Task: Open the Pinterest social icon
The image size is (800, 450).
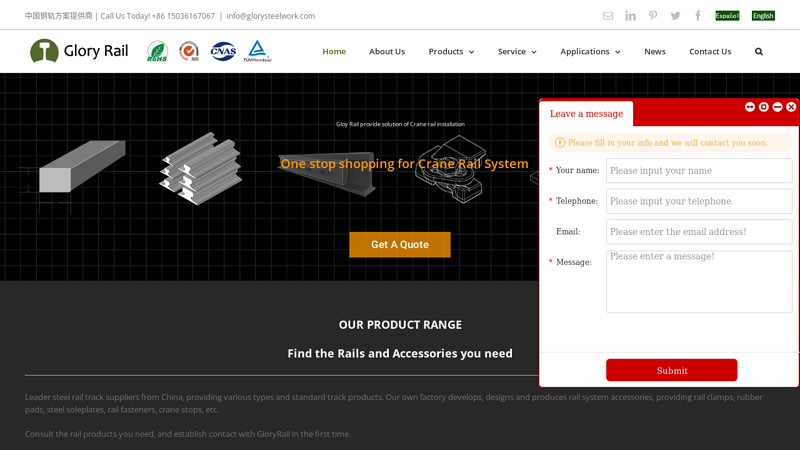Action: 653,16
